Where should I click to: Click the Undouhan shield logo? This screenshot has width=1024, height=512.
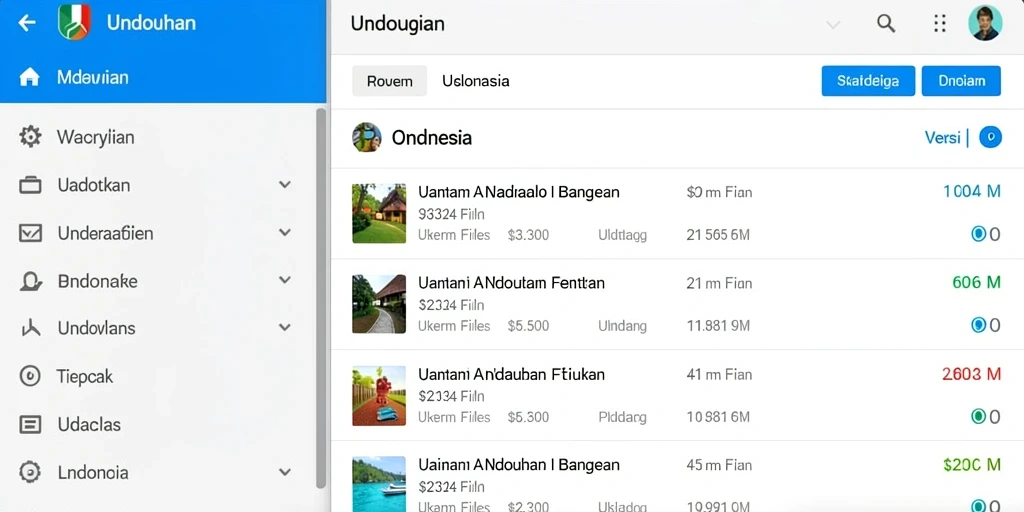click(74, 22)
